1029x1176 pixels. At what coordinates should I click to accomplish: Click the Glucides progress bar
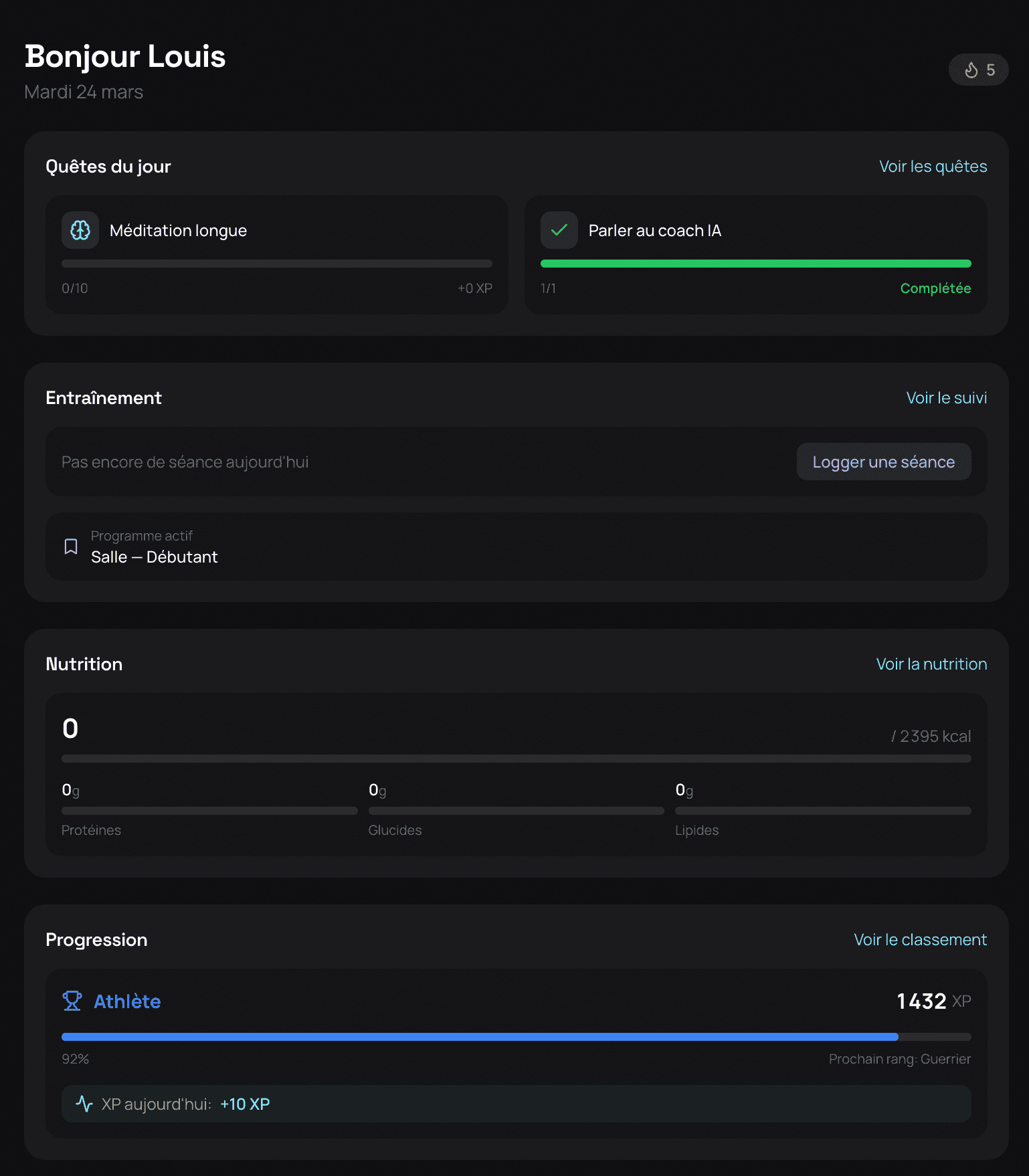516,811
